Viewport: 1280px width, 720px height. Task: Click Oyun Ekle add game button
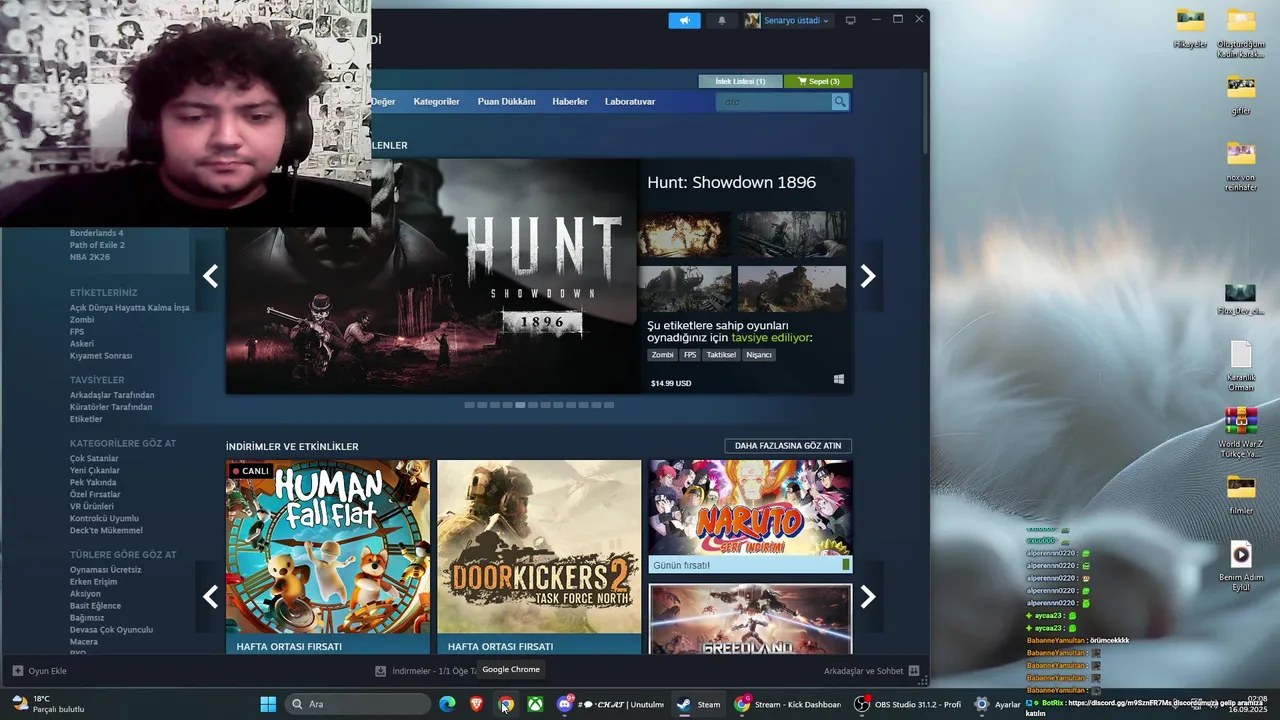tap(40, 671)
